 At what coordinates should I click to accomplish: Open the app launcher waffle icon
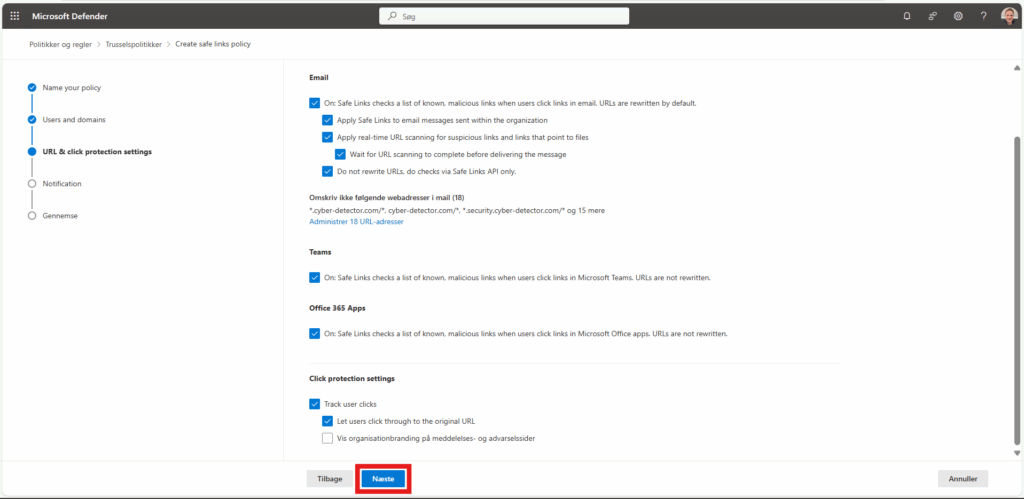(15, 16)
